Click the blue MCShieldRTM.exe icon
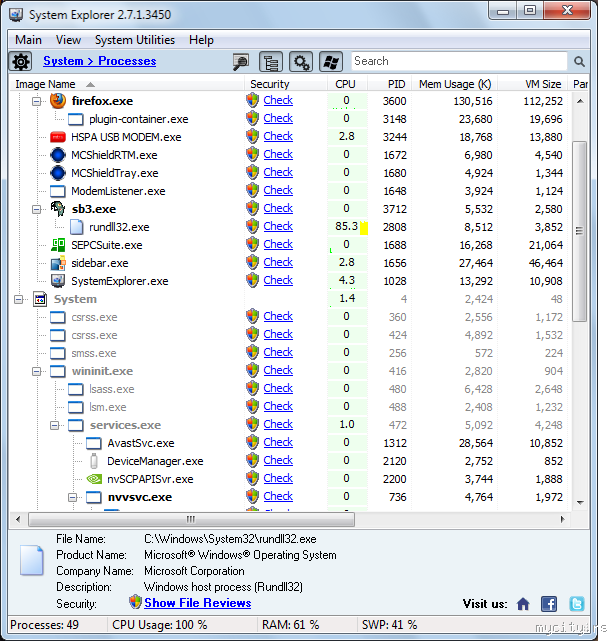The image size is (614, 641). click(58, 155)
